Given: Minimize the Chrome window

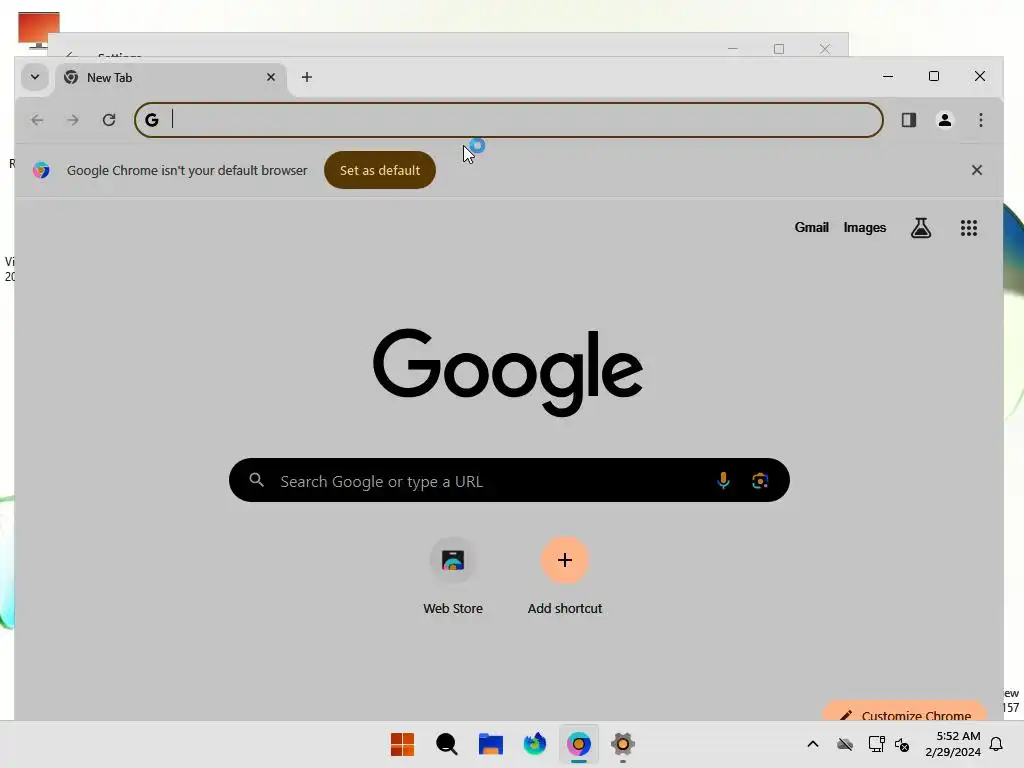Looking at the screenshot, I should (x=888, y=76).
